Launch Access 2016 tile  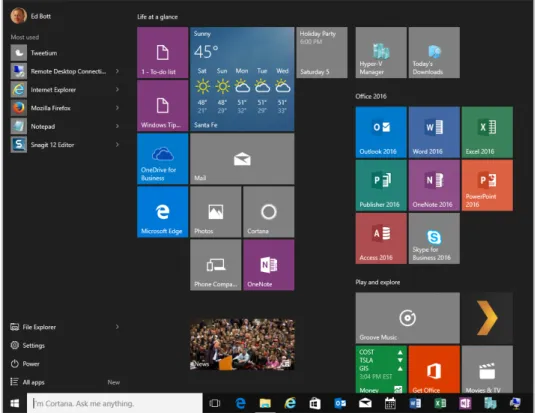381,238
